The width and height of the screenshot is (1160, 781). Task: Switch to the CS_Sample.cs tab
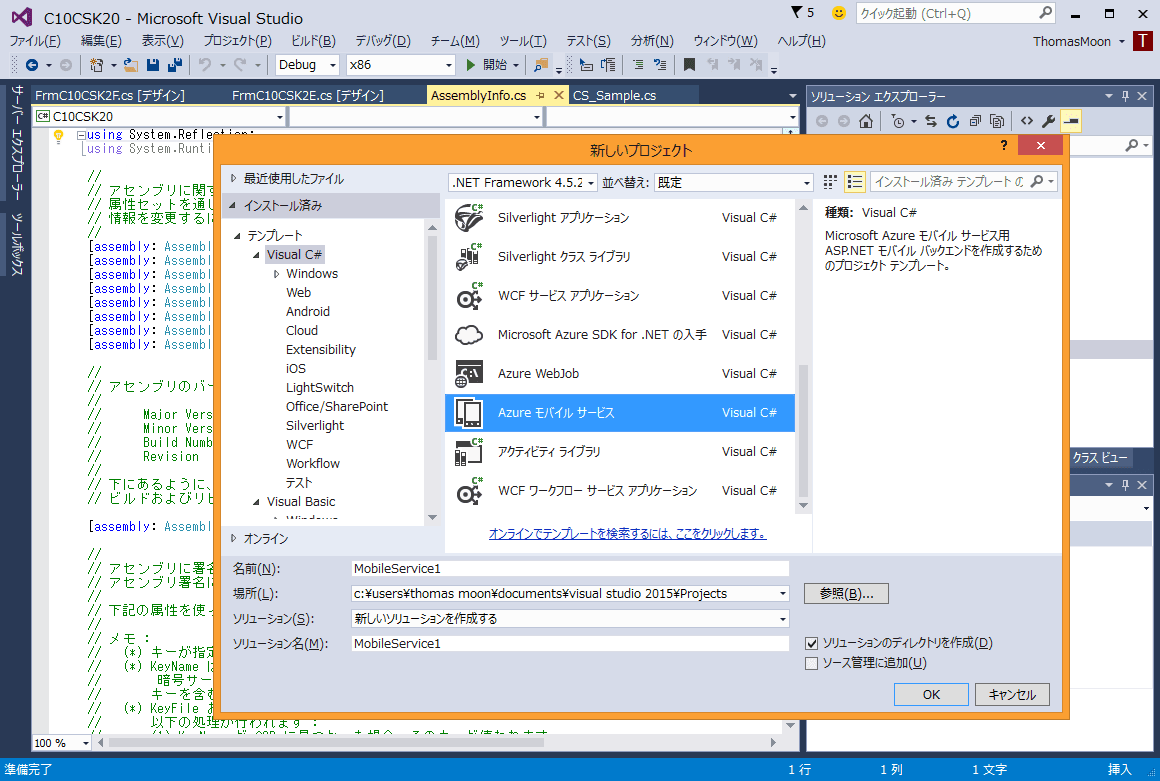point(615,95)
